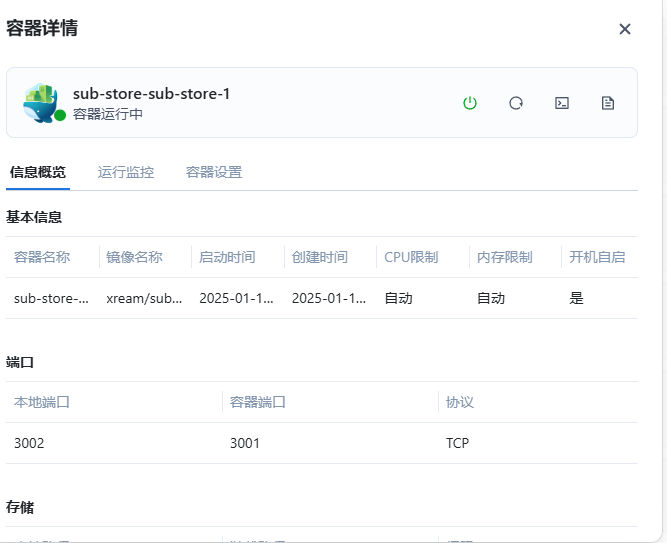The height and width of the screenshot is (543, 667).
Task: Click the sub-store container whale thumbnail
Action: point(40,103)
